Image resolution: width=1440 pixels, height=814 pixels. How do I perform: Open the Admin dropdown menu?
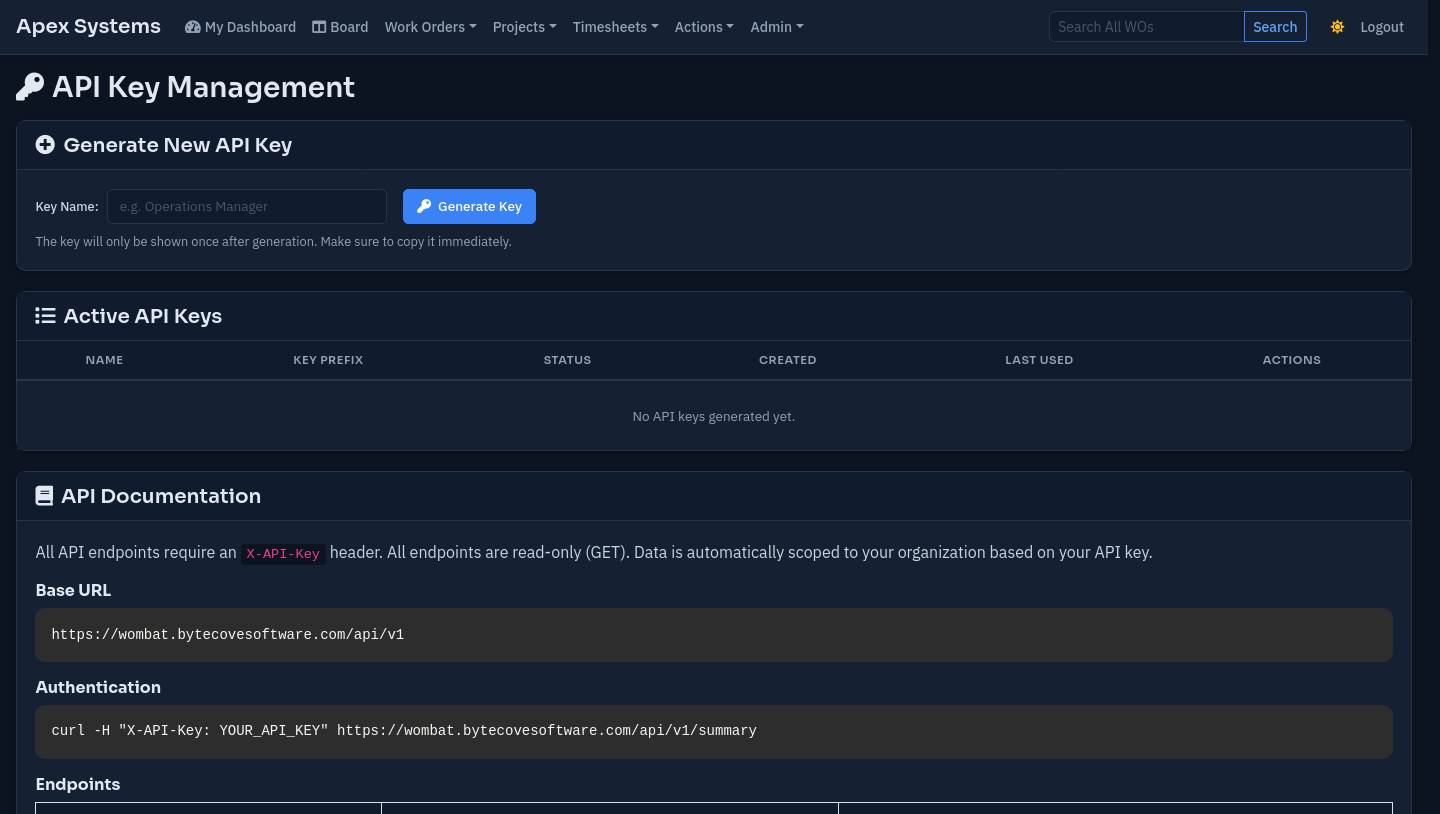point(776,27)
